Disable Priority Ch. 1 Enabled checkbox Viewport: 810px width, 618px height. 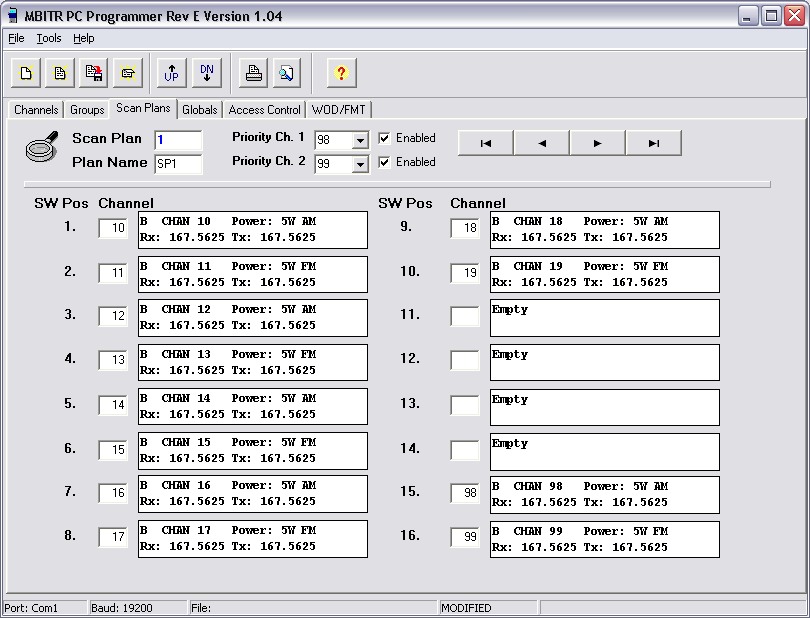[385, 138]
